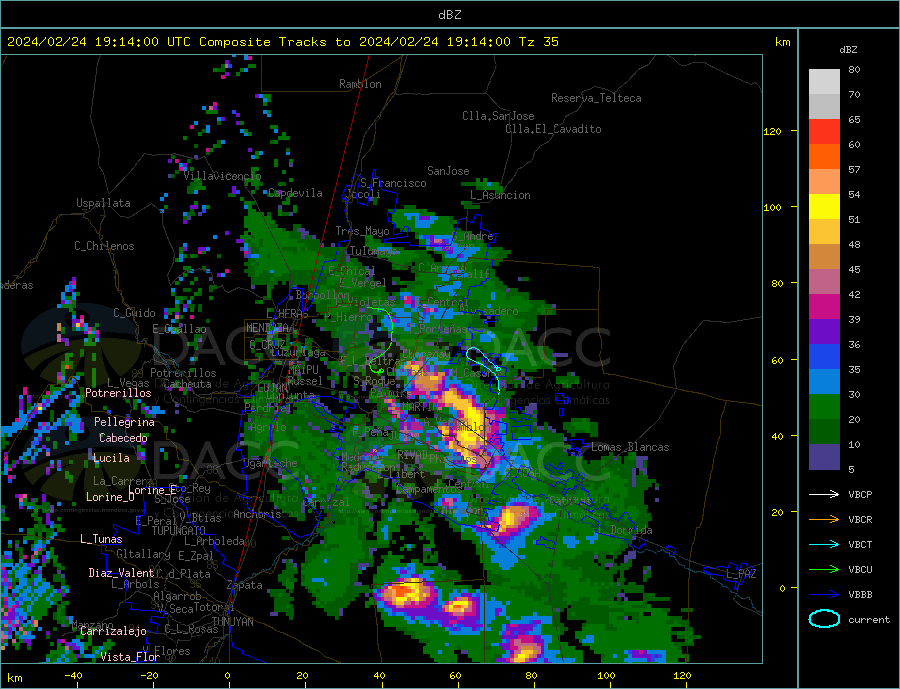
Task: Click the 'Pellegrina' map label
Action: click(x=125, y=422)
